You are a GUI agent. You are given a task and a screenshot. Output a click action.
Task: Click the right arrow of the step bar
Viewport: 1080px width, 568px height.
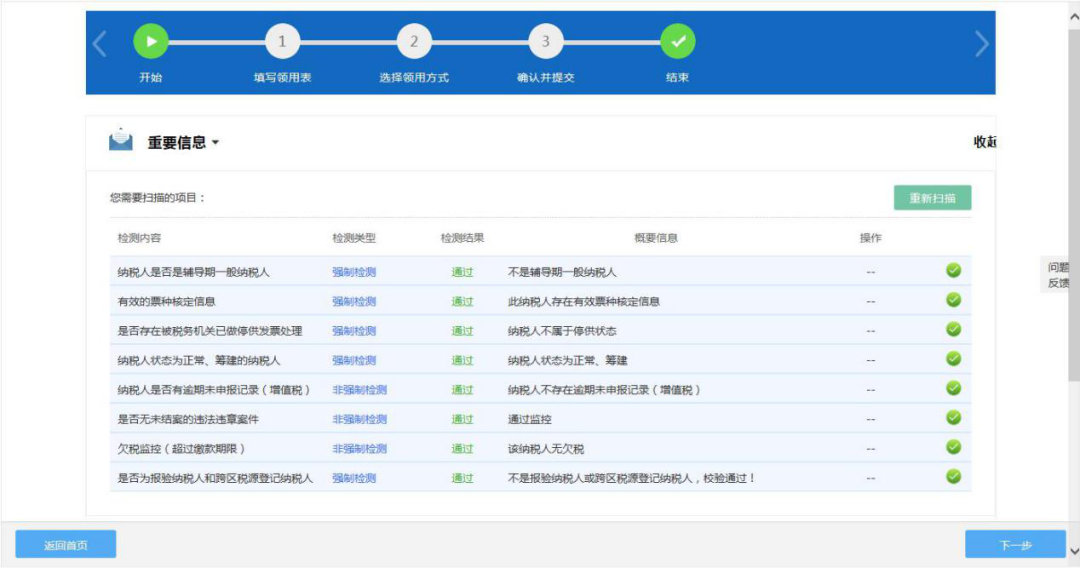(982, 44)
